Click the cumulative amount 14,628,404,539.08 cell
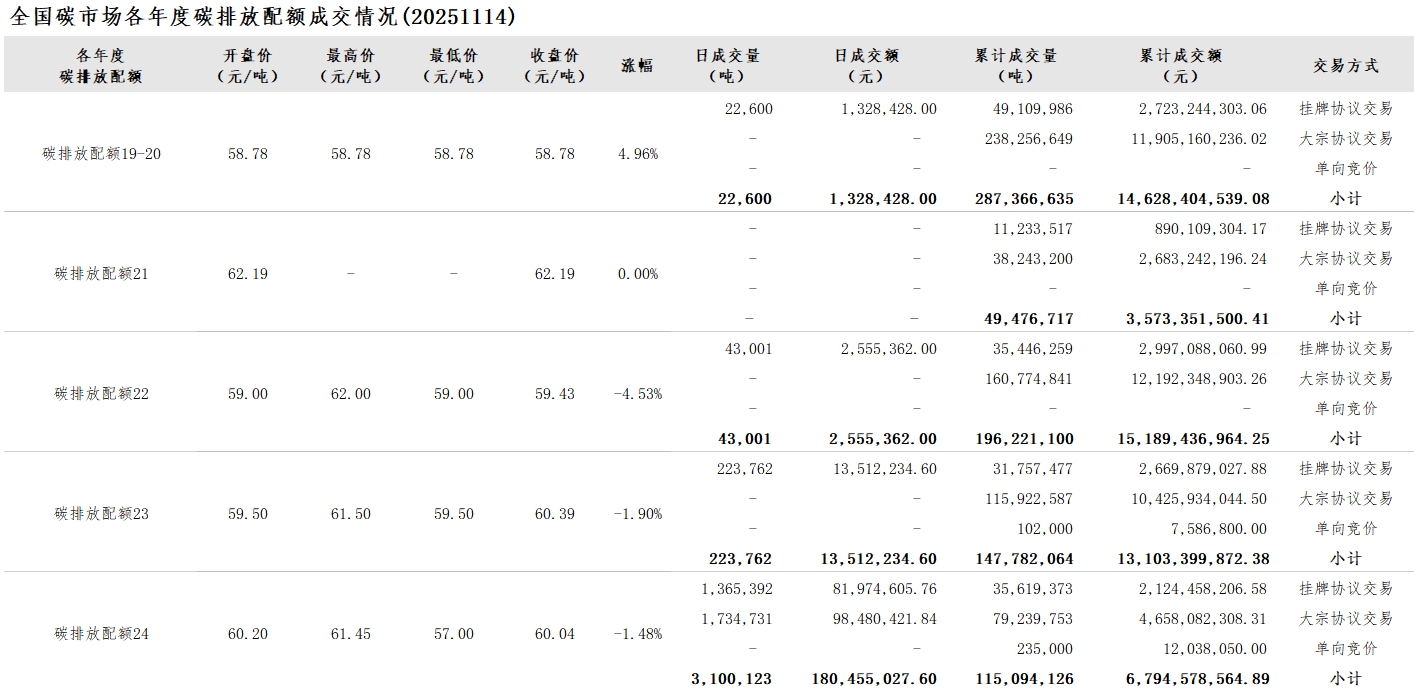 tap(1193, 199)
